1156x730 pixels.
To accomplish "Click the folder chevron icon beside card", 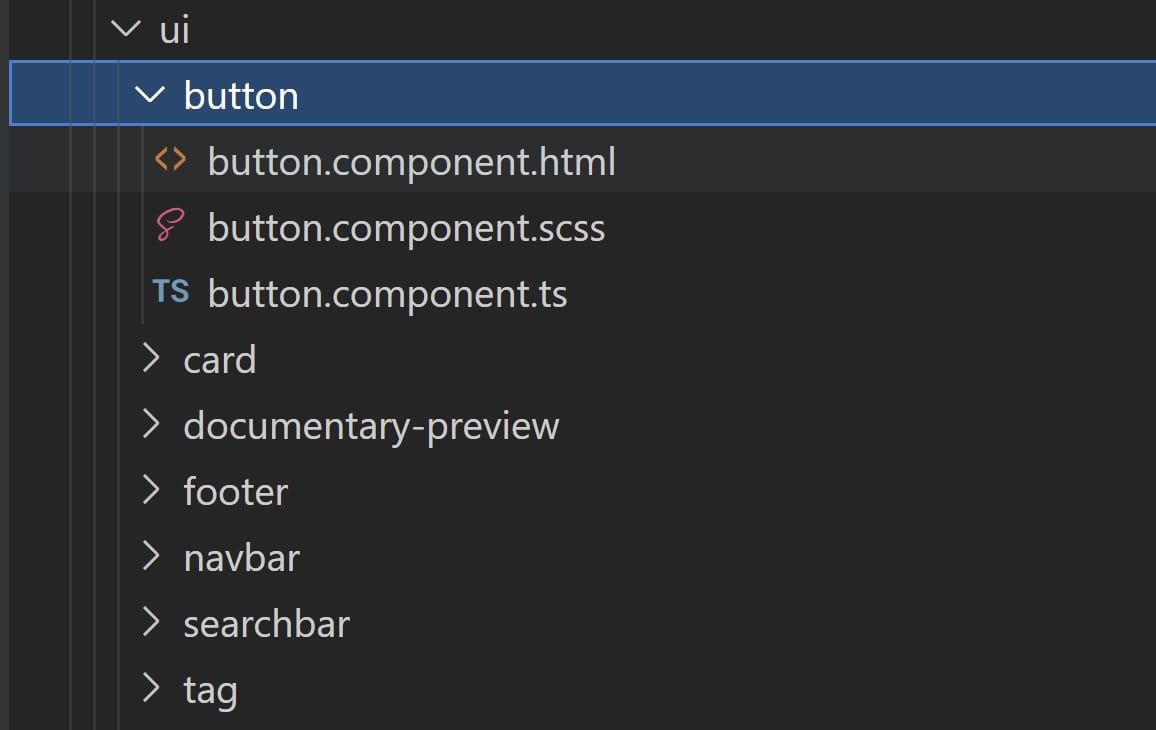I will [x=152, y=359].
